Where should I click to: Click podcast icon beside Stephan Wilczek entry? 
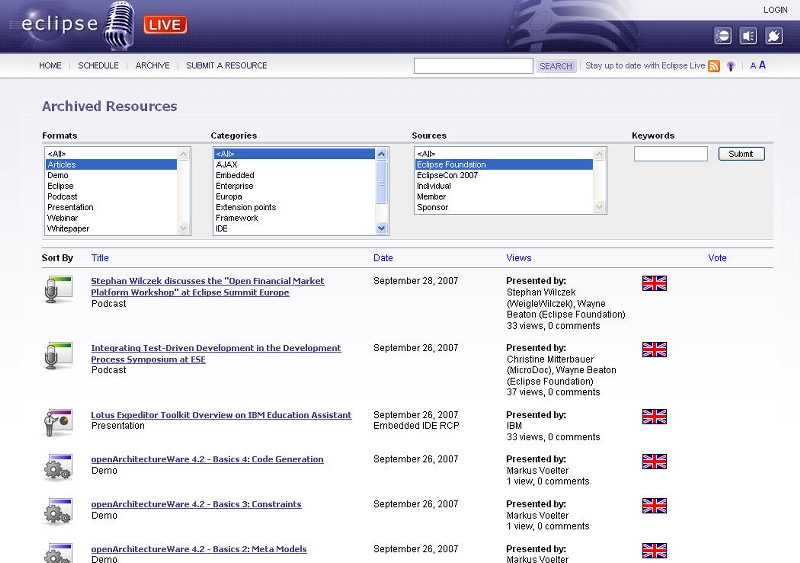[x=58, y=289]
